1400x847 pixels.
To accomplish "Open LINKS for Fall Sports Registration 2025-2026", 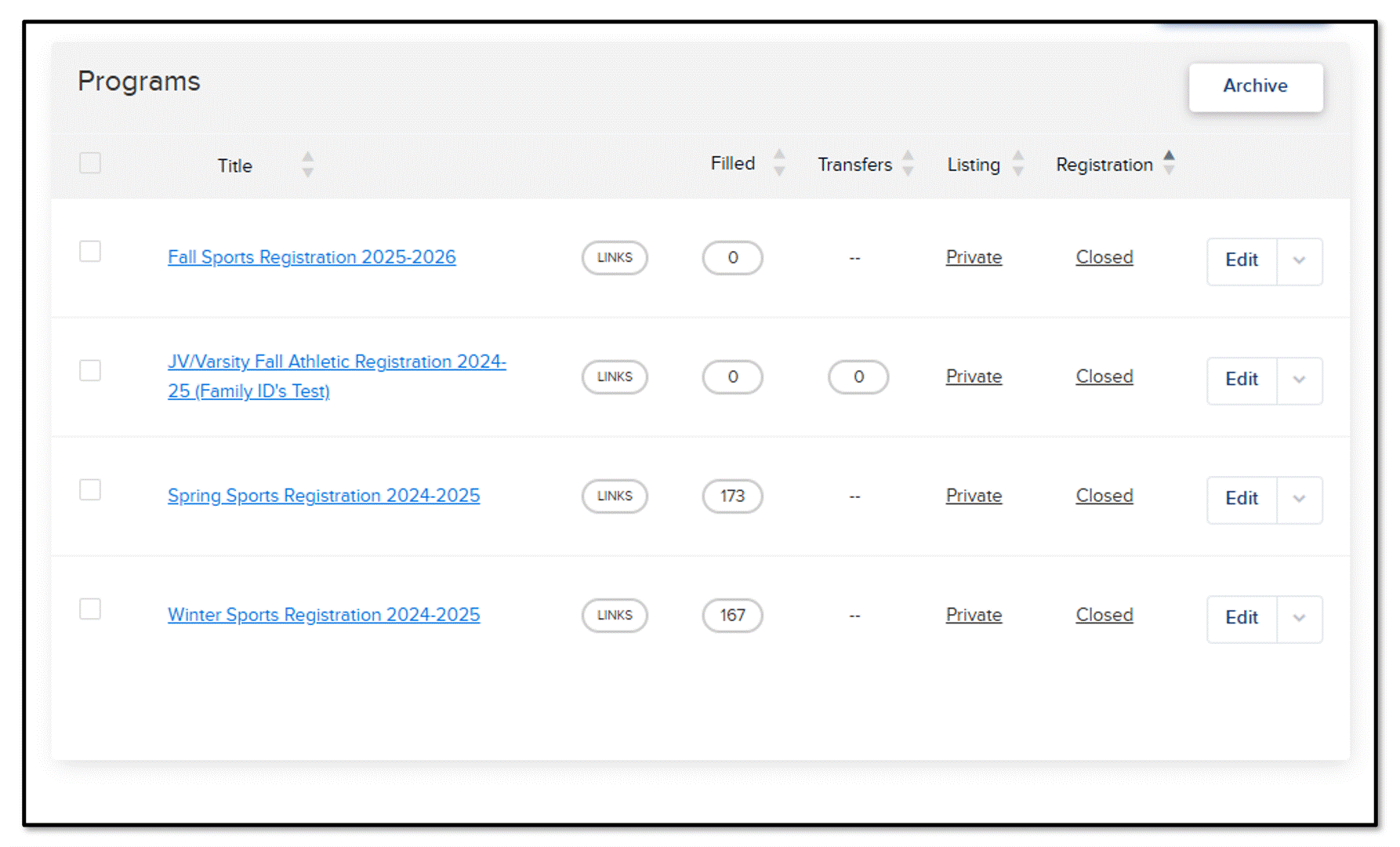I will point(614,257).
